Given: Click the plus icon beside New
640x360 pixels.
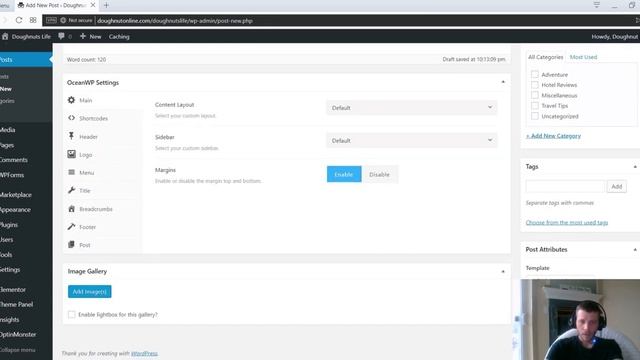Looking at the screenshot, I should pyautogui.click(x=83, y=36).
